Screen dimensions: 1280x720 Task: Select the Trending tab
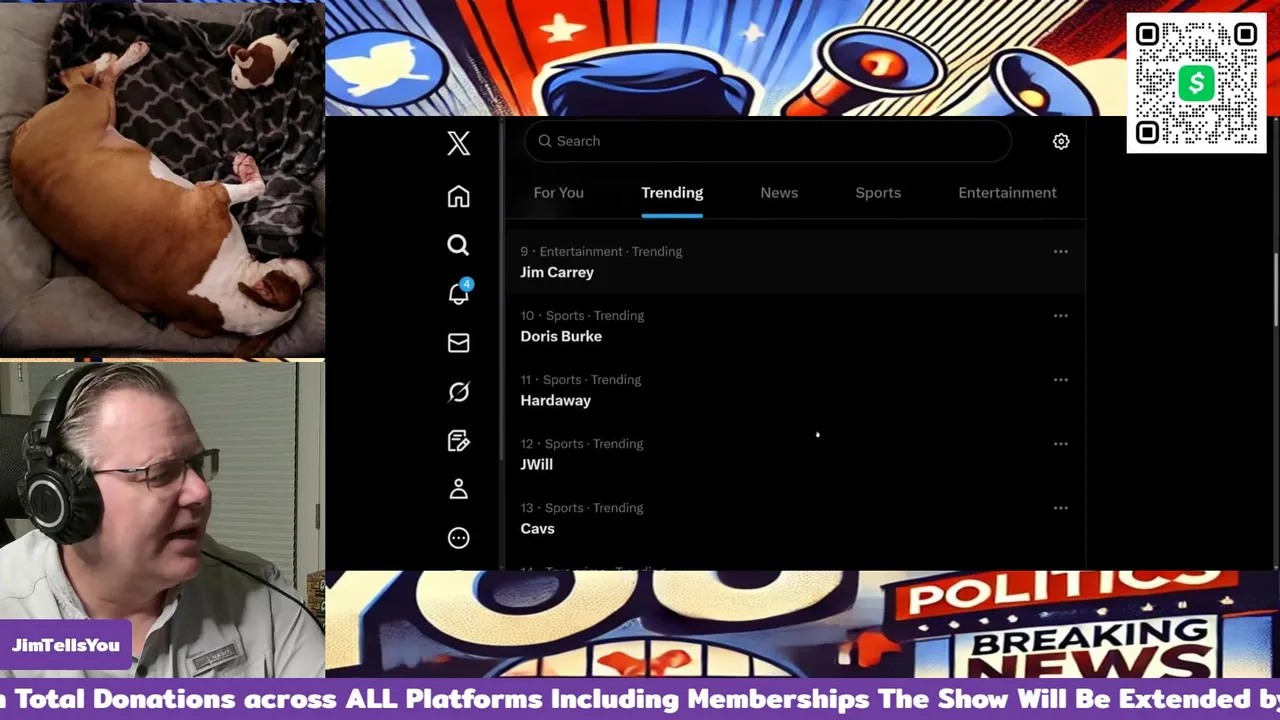pyautogui.click(x=672, y=193)
